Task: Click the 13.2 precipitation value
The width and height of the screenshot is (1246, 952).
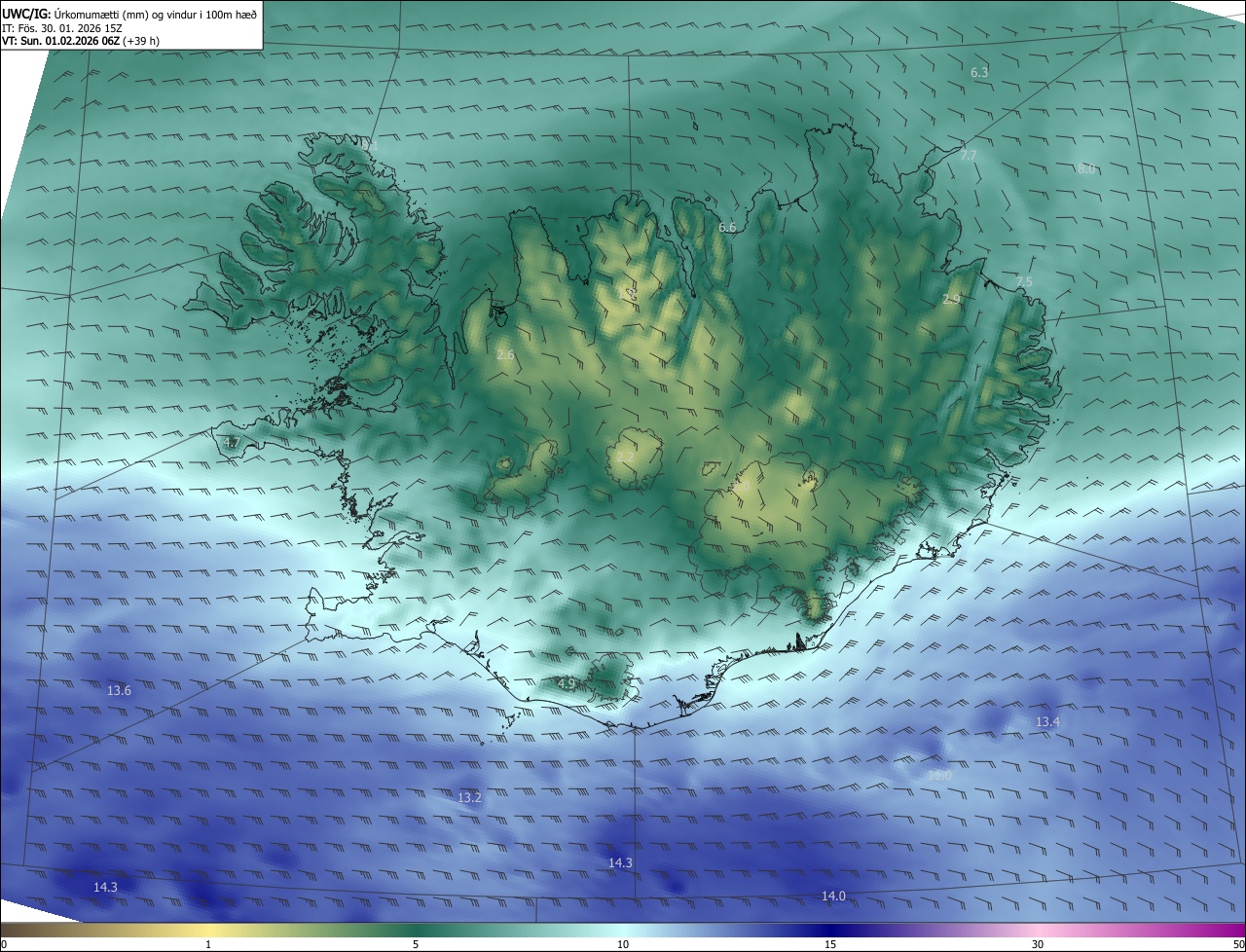Action: 469,798
